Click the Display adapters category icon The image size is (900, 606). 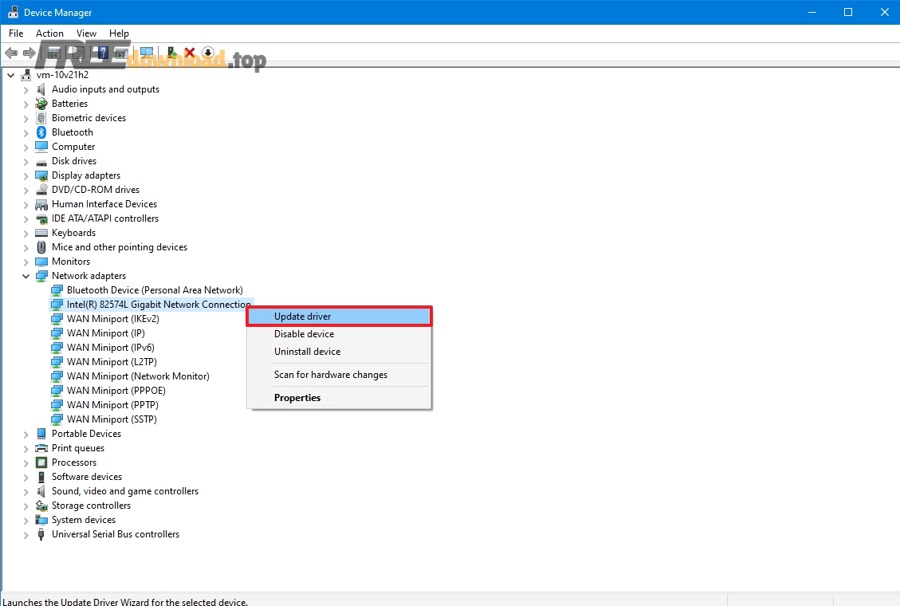click(x=41, y=175)
